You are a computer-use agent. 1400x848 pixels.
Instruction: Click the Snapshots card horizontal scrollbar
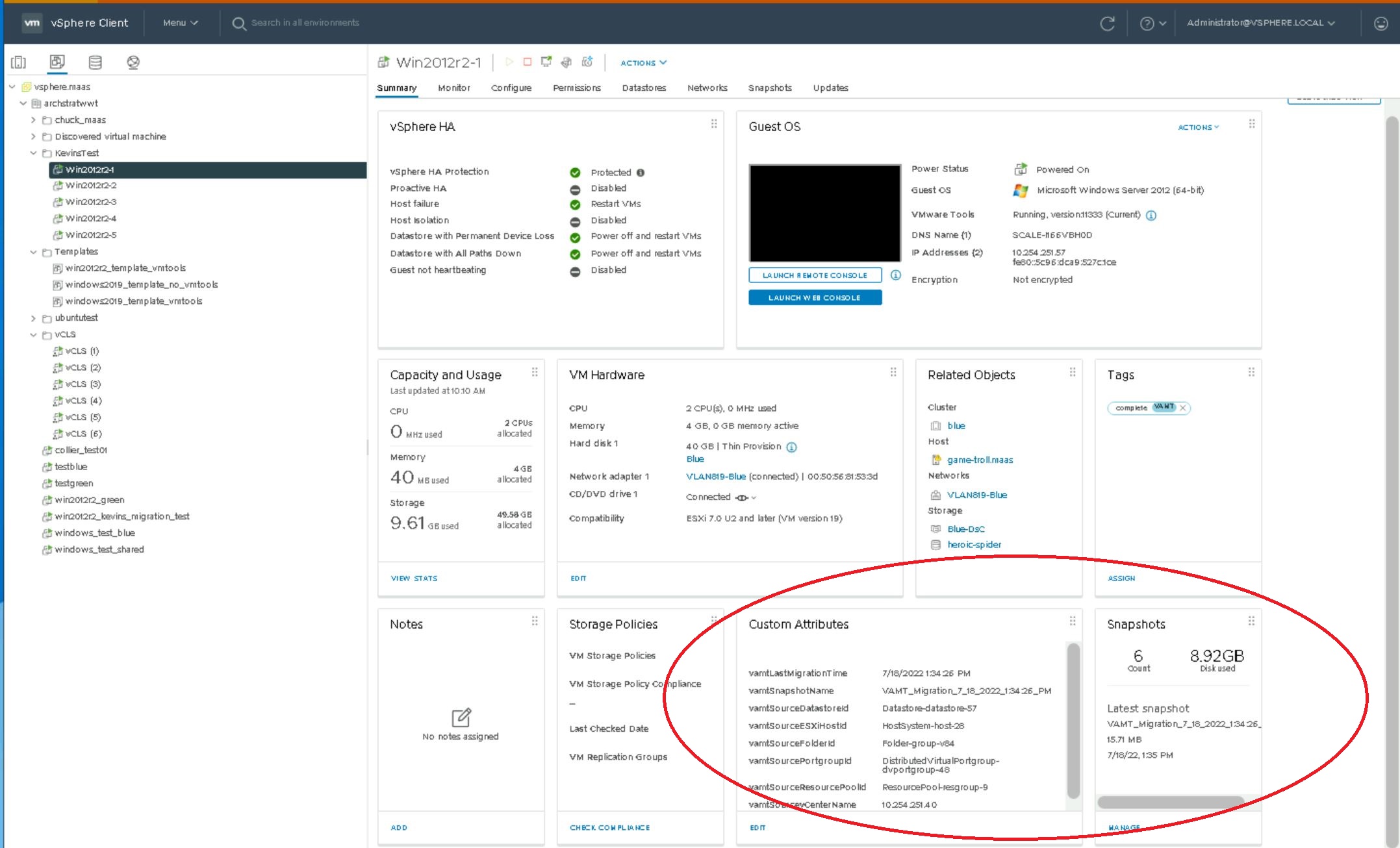[x=1171, y=803]
